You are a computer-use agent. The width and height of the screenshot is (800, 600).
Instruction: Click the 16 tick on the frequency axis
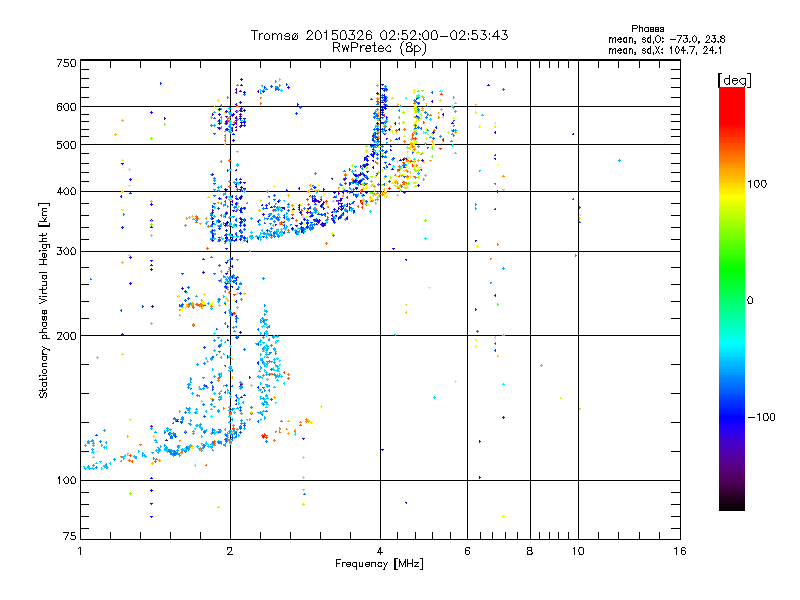click(x=679, y=552)
